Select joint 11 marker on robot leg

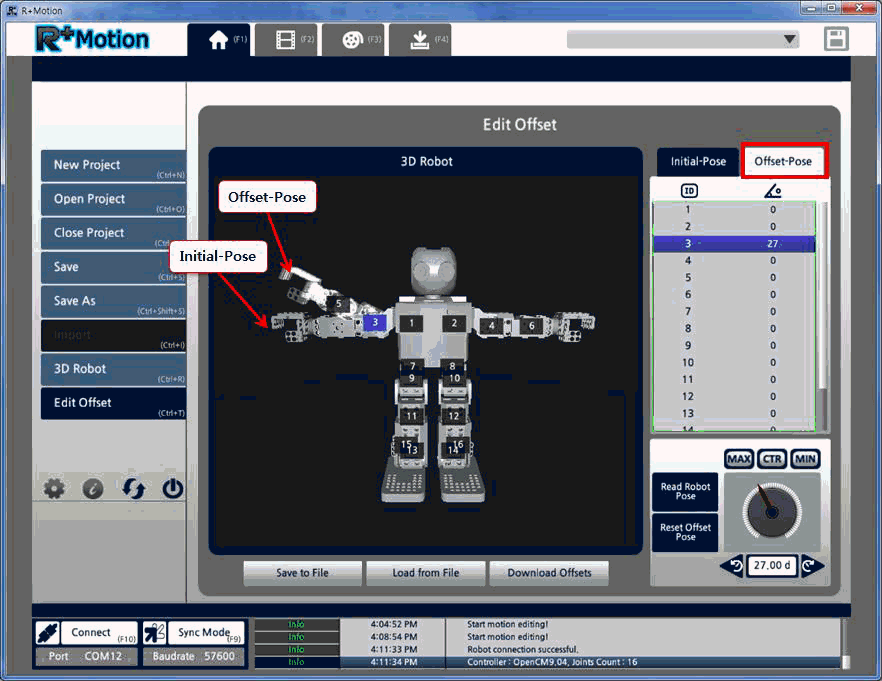(412, 416)
